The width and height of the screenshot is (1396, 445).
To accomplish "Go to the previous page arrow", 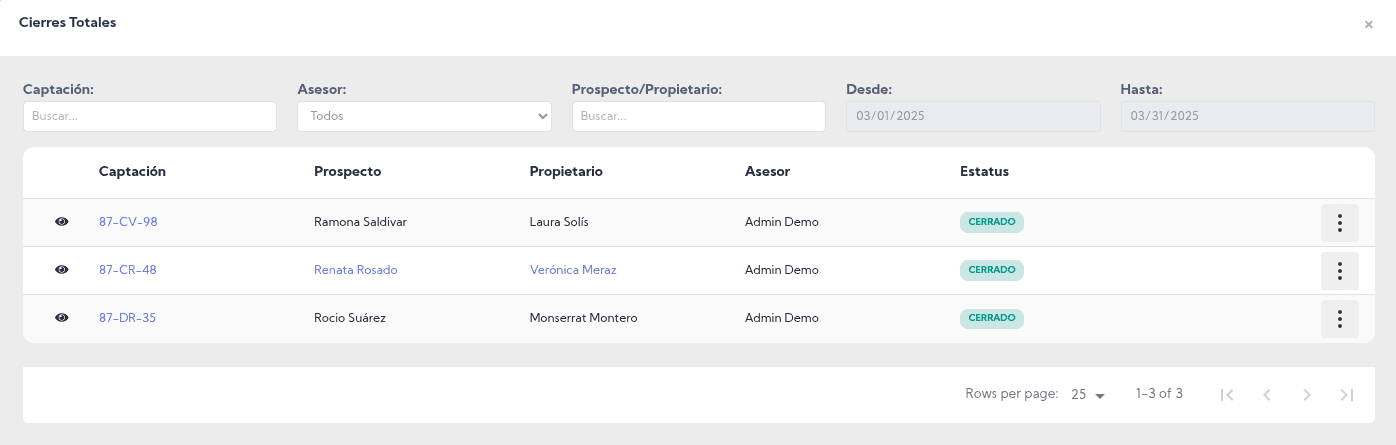I will coord(1267,395).
